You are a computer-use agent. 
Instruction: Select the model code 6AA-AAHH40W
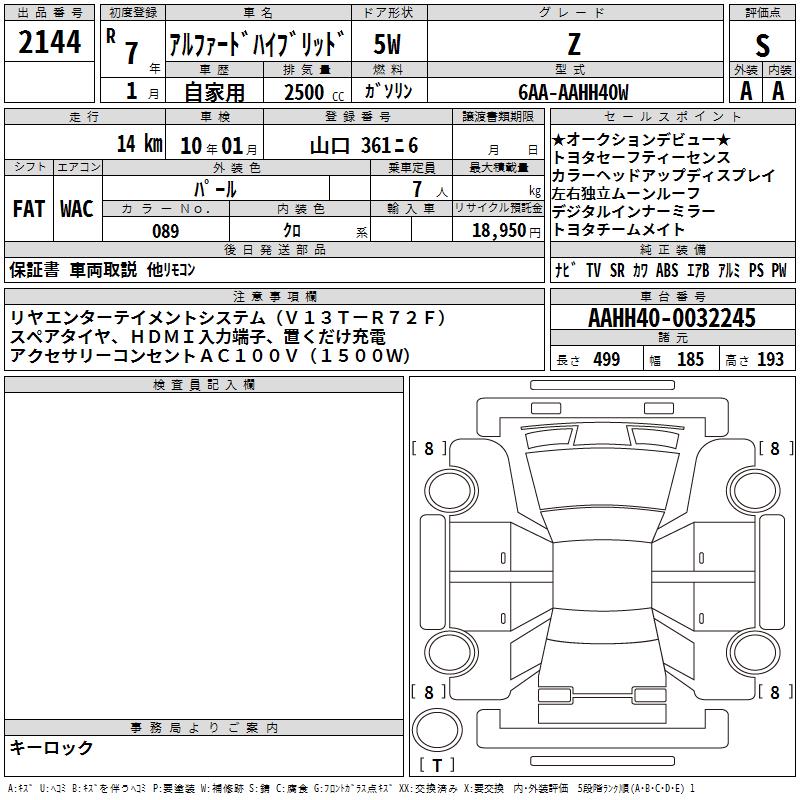tap(573, 92)
